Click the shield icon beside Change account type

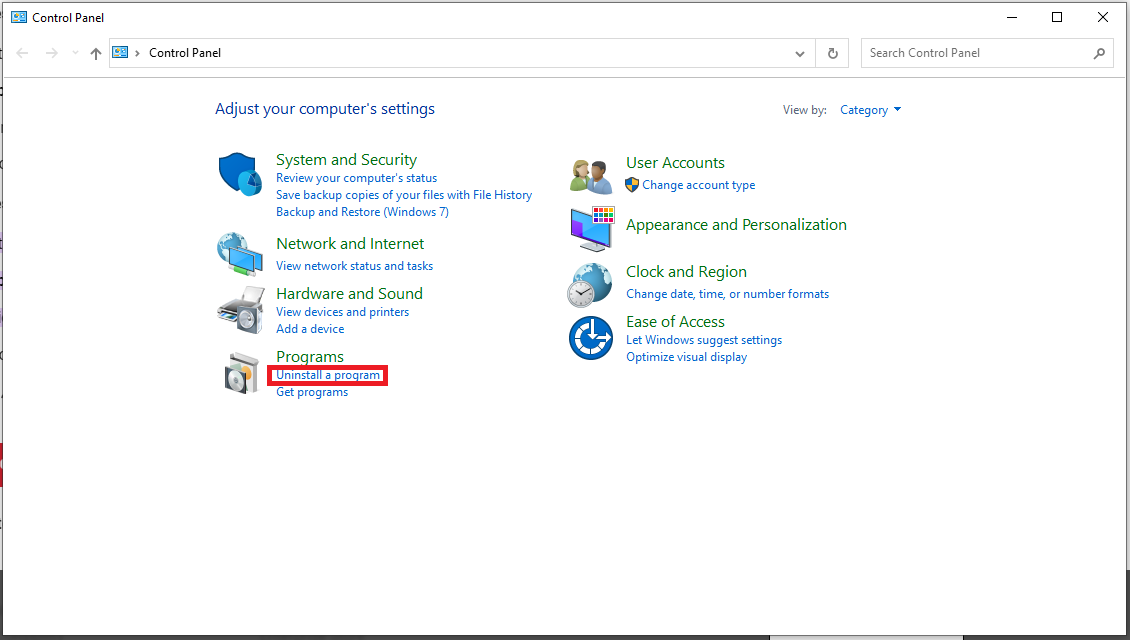tap(632, 185)
